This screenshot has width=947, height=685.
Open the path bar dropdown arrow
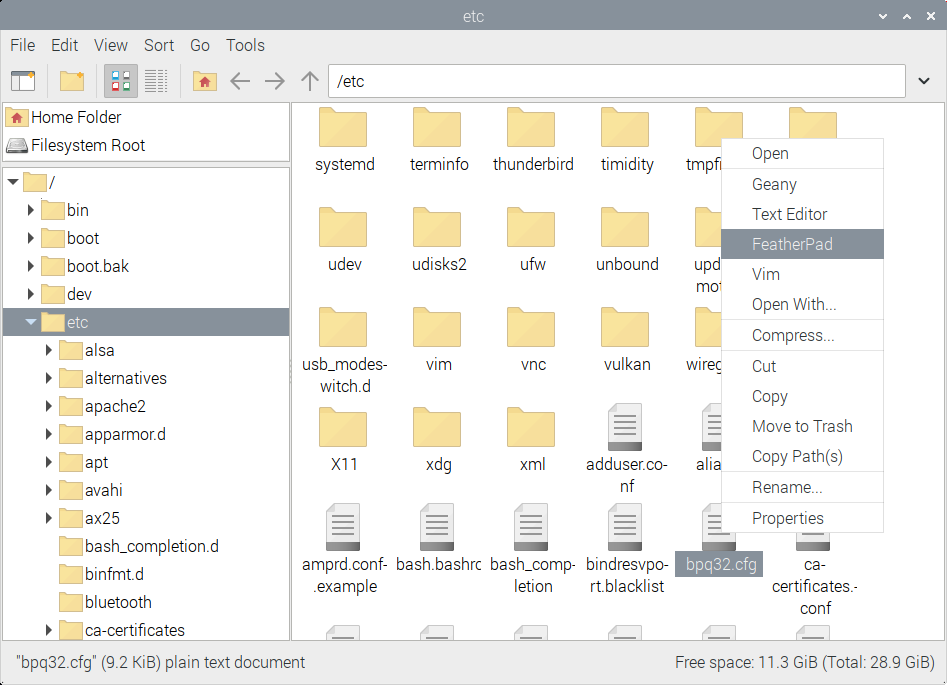click(921, 81)
